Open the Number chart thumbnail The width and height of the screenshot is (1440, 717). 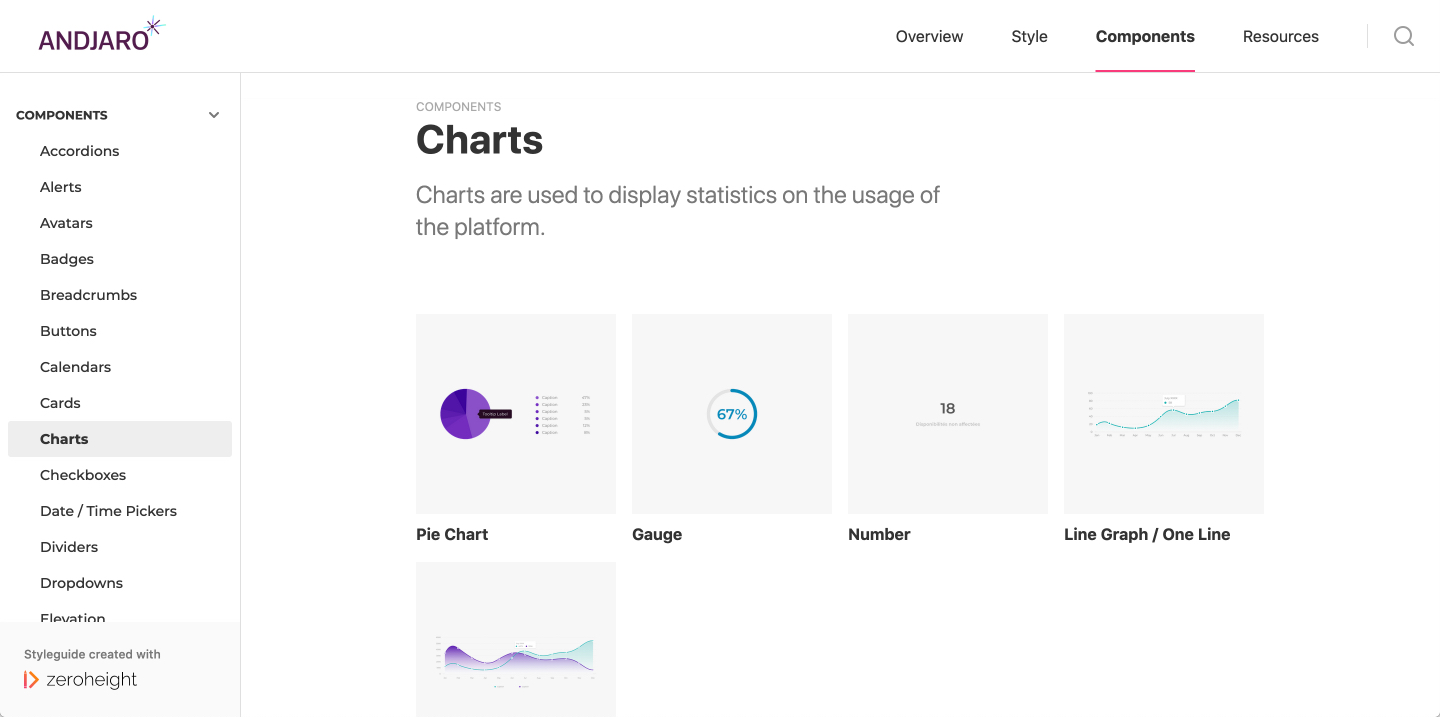point(948,414)
